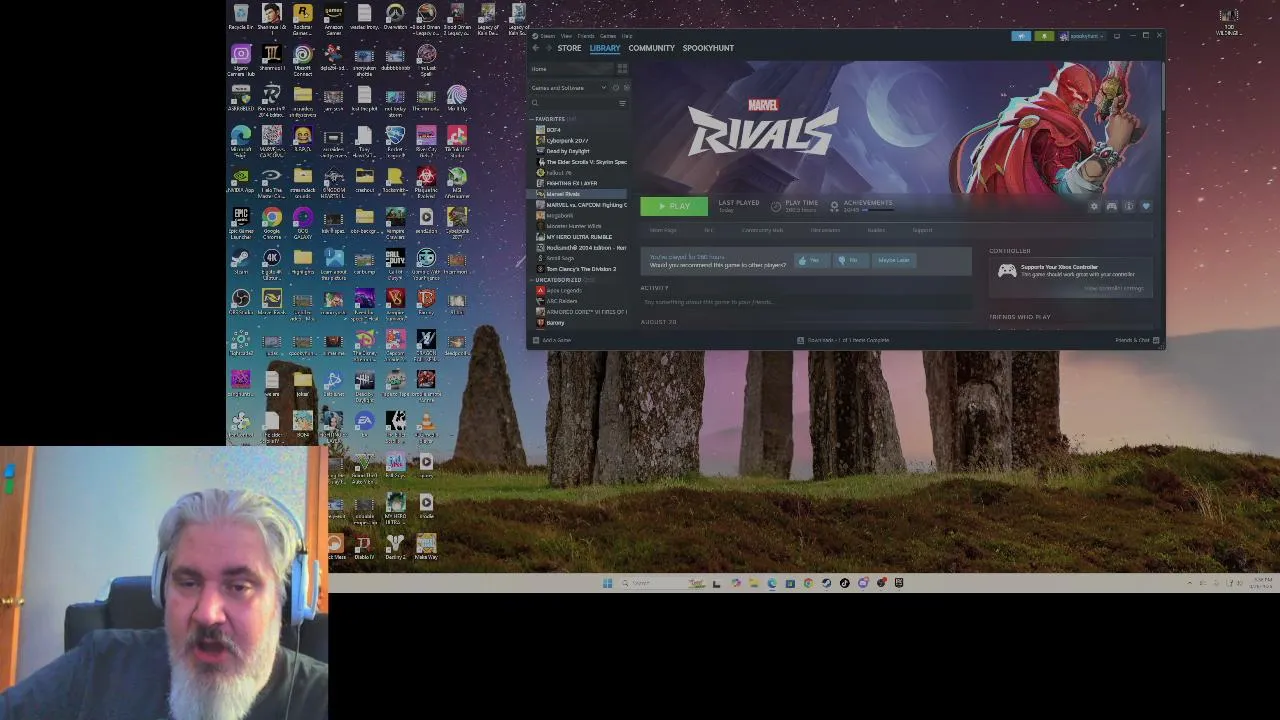Click the No recommend button
Image resolution: width=1280 pixels, height=720 pixels.
click(850, 261)
